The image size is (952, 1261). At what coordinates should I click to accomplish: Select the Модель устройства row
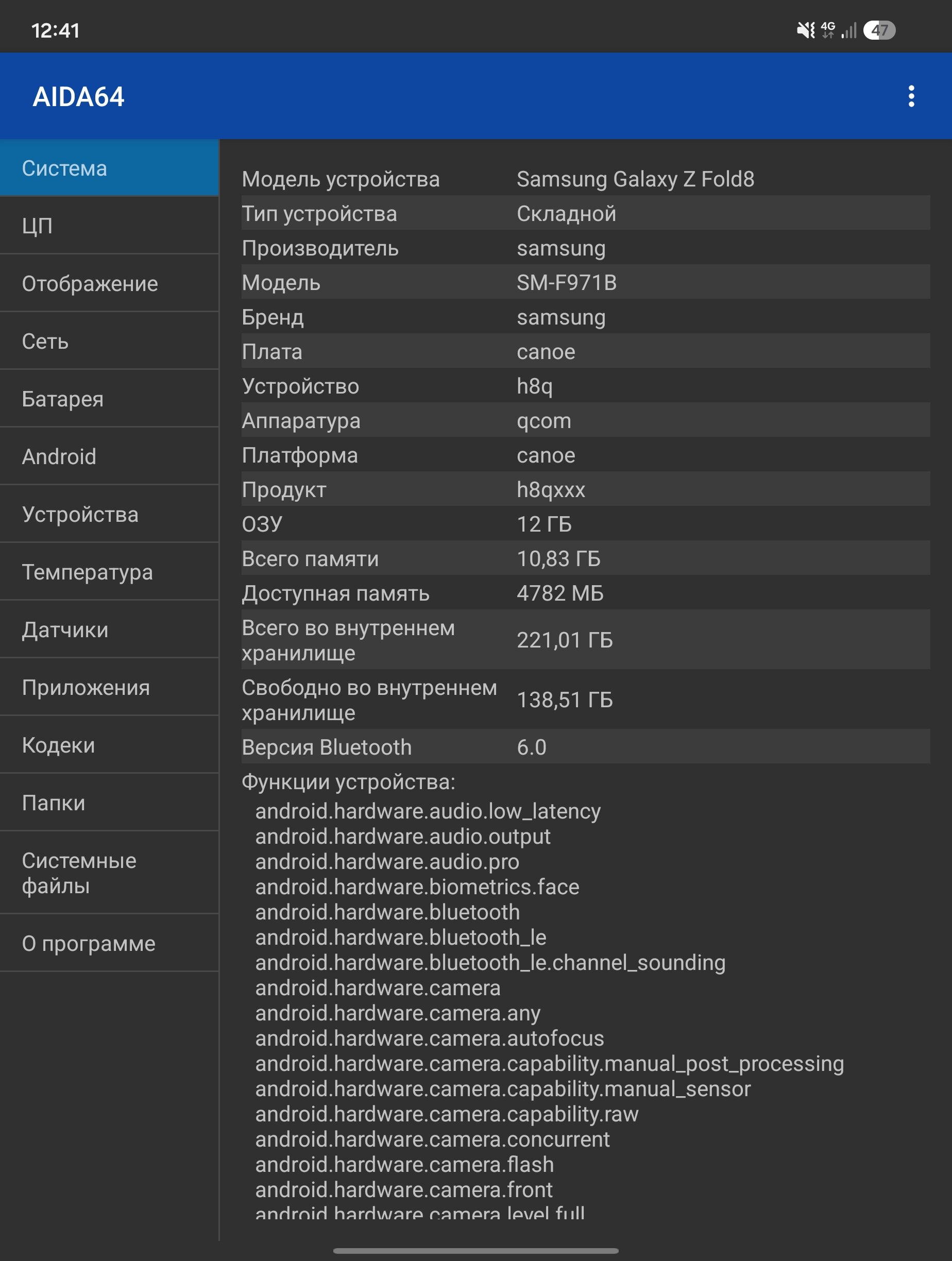585,179
